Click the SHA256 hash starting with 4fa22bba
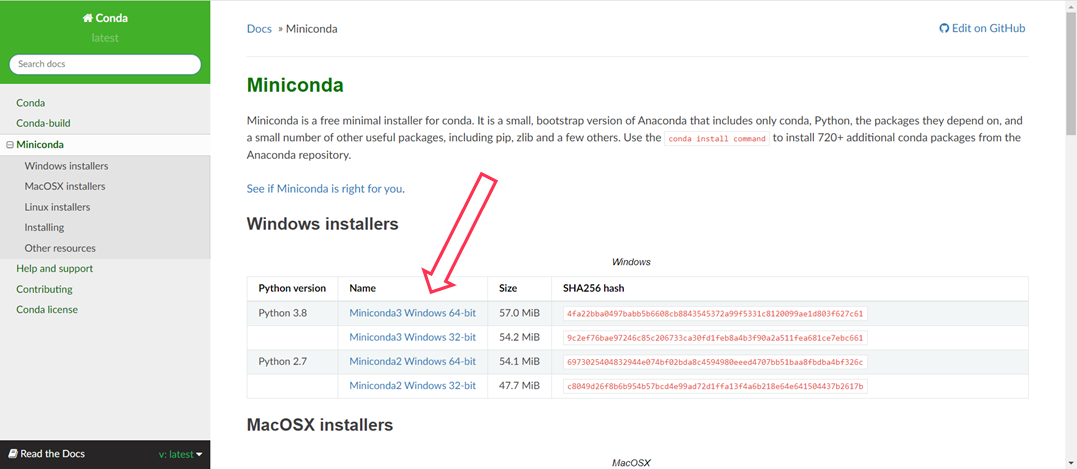 [715, 314]
